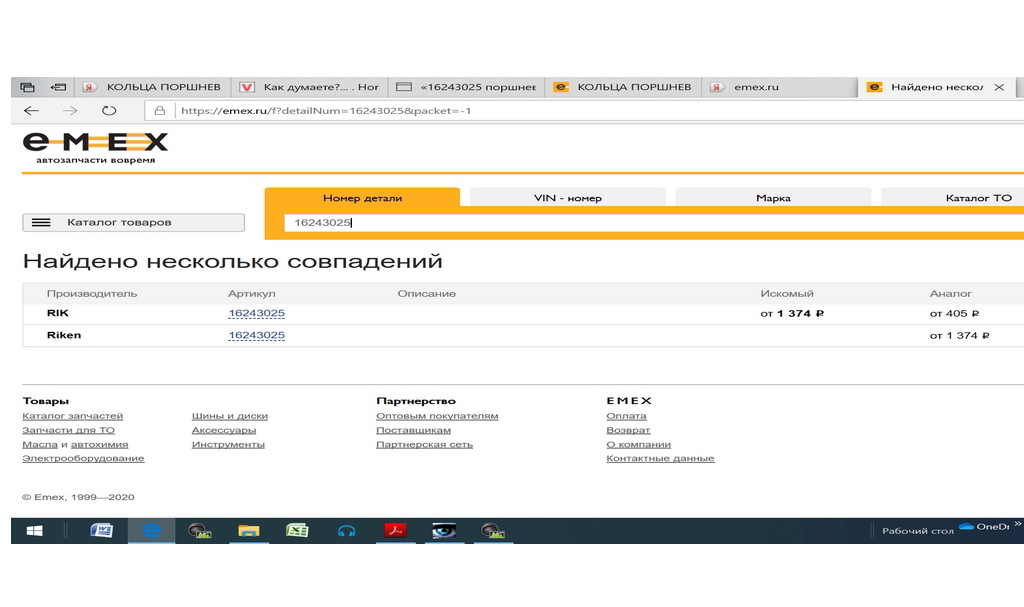This screenshot has height=607, width=1024.
Task: Click the Производитель column header
Action: [92, 293]
